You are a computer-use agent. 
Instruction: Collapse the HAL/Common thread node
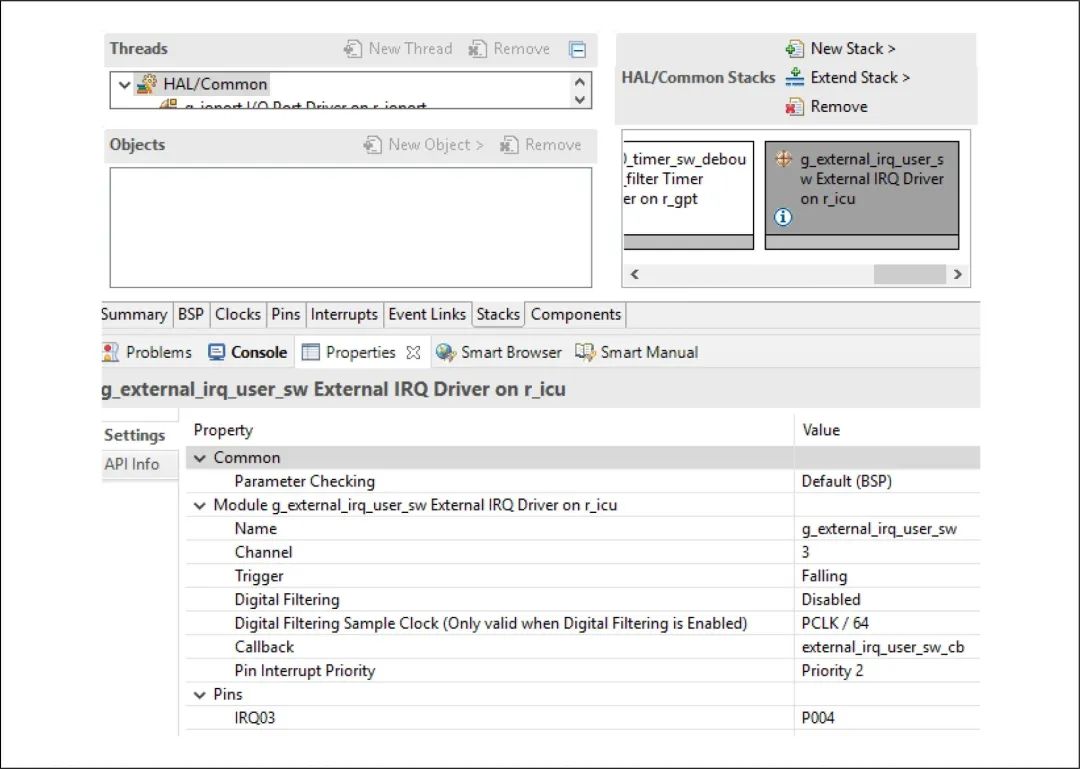coord(125,85)
